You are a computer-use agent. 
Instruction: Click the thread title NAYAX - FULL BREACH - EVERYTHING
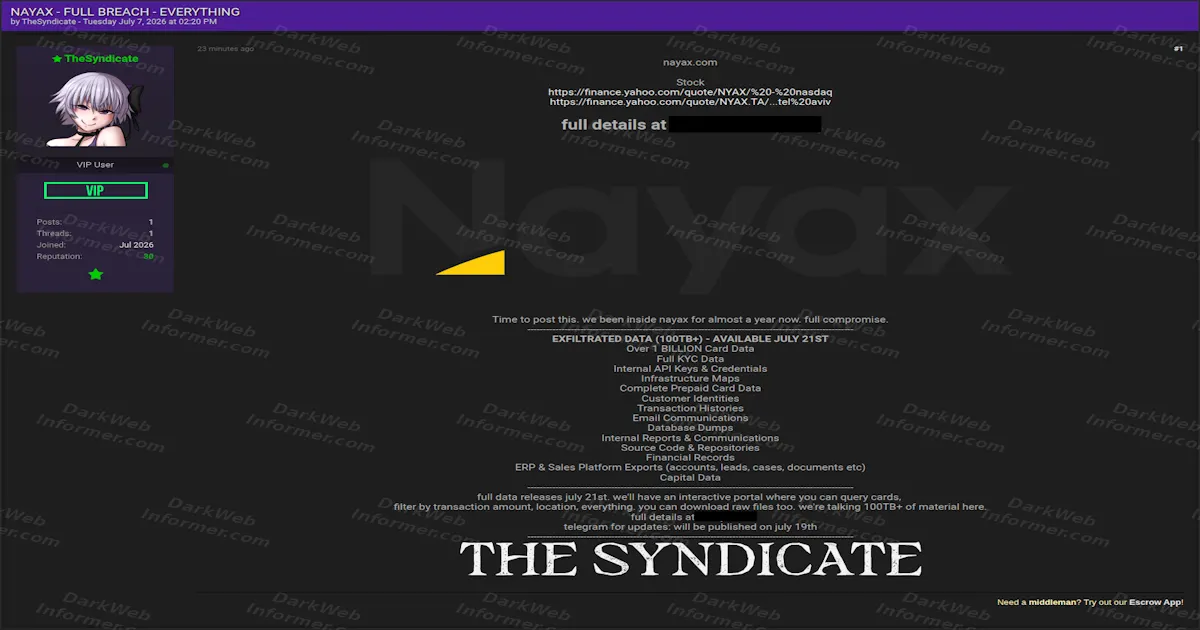point(125,11)
